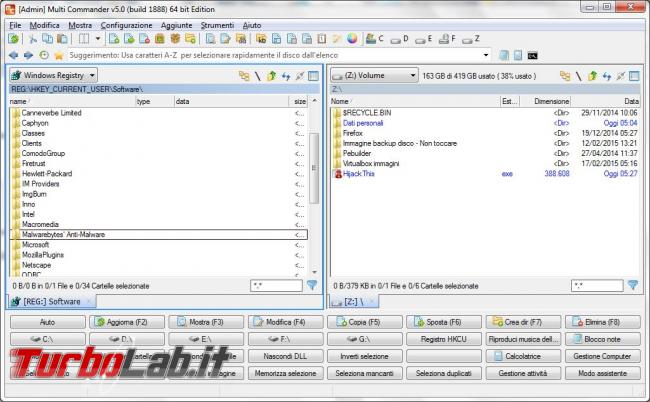The width and height of the screenshot is (650, 402).
Task: Click the Blocco note button
Action: pyautogui.click(x=602, y=339)
